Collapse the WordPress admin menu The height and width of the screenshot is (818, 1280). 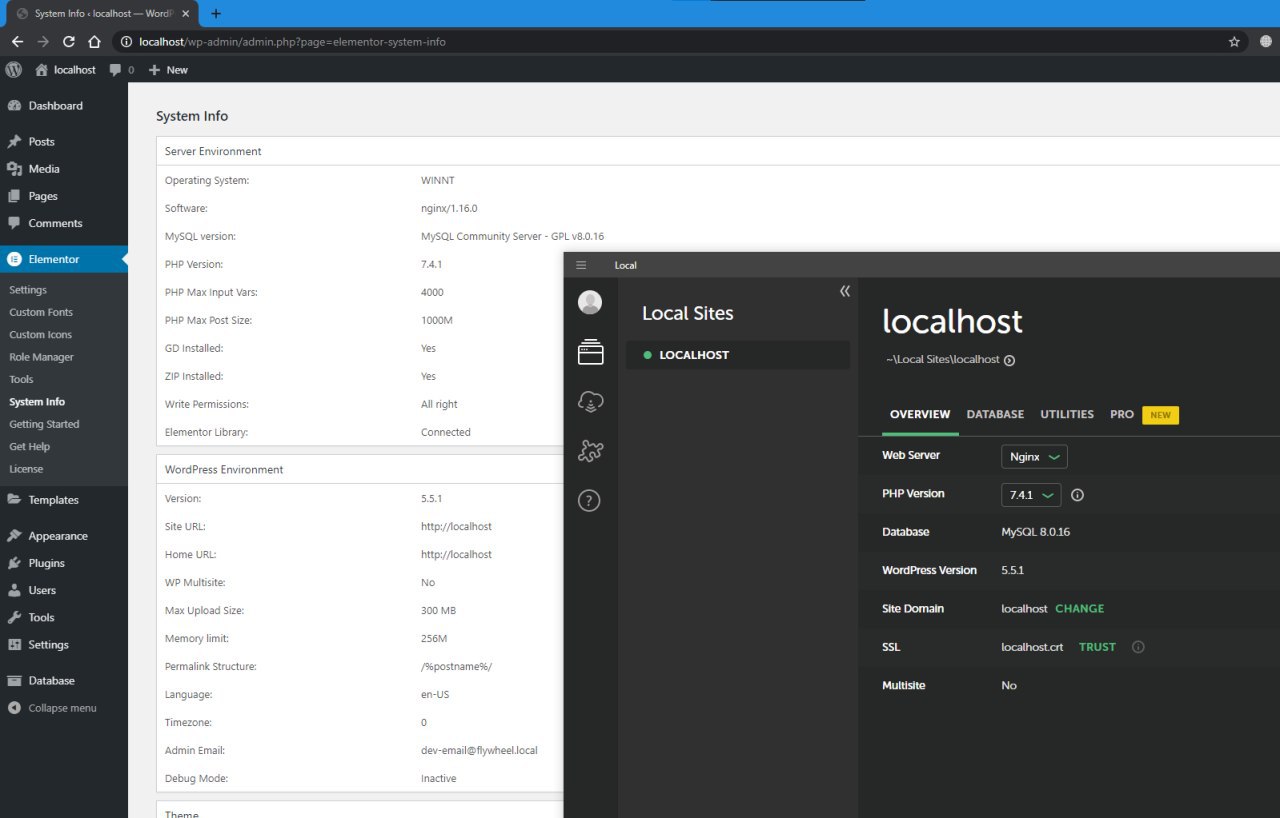[53, 708]
